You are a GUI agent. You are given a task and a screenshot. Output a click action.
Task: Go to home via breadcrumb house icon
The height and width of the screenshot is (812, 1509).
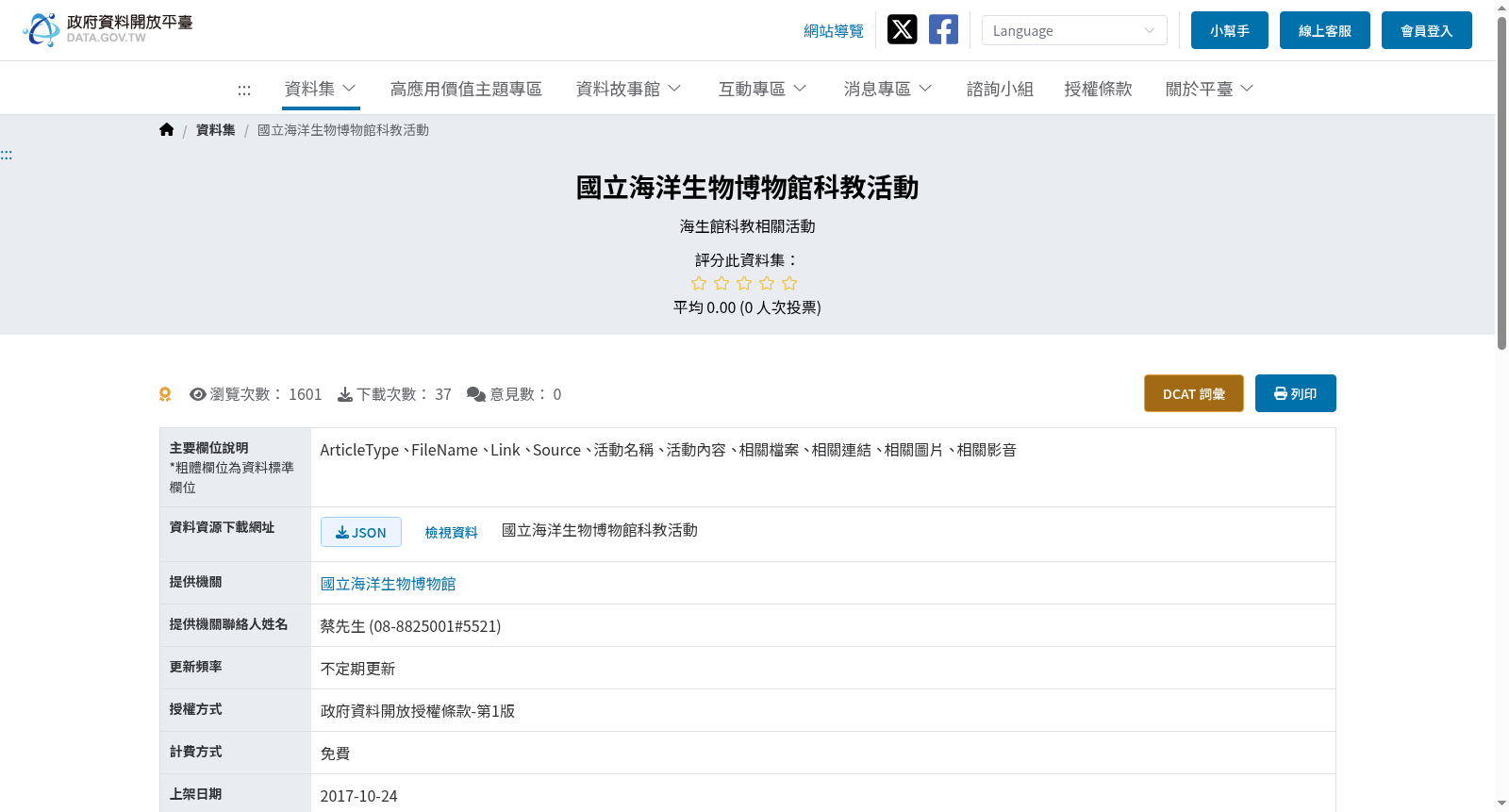coord(167,130)
